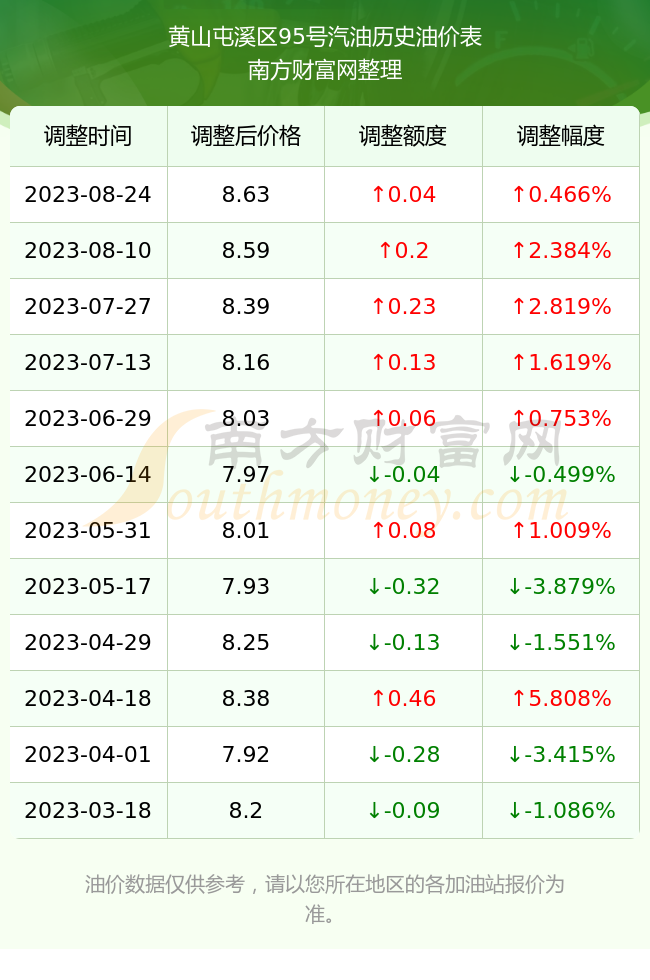Click the ↓-3.879% percentage cell

[561, 586]
